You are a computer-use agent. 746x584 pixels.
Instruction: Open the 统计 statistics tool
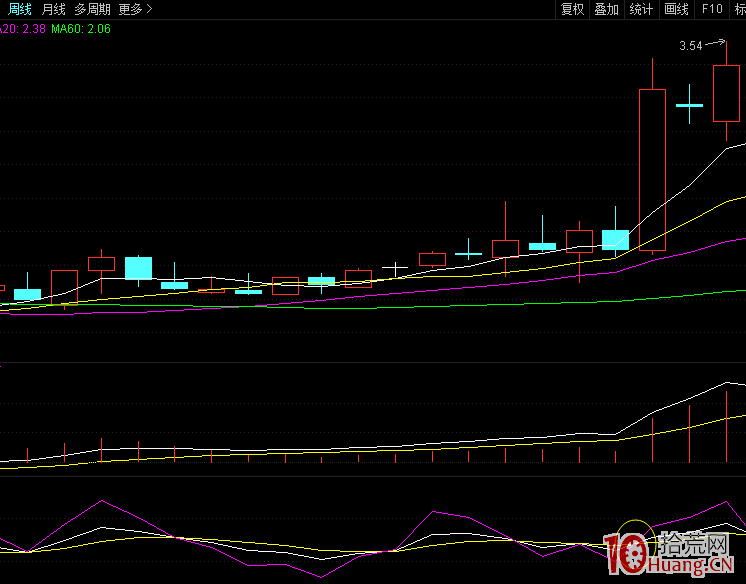[x=641, y=9]
